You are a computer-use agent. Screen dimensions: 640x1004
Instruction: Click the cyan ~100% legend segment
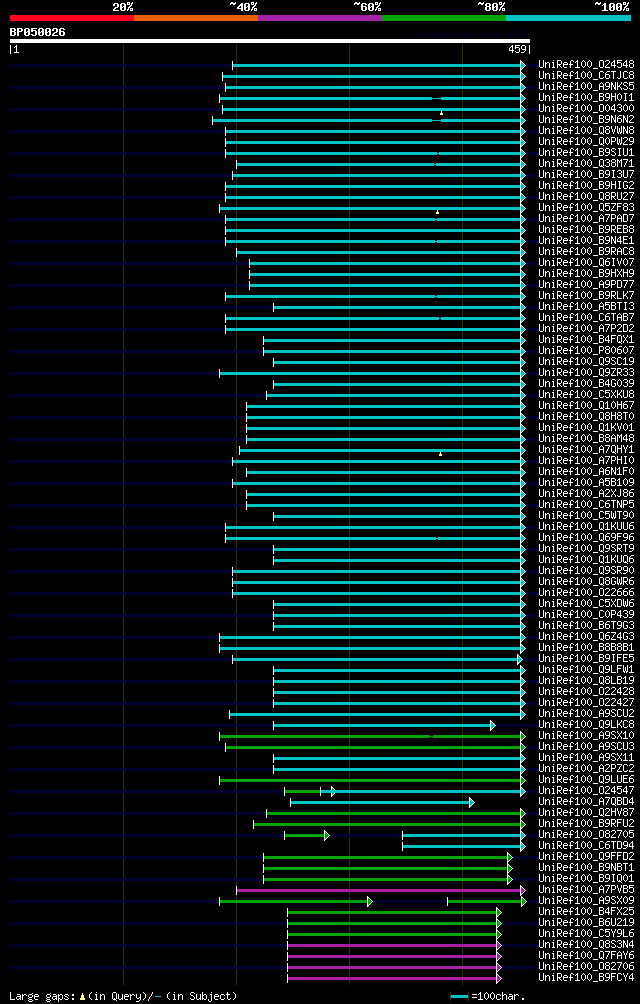pyautogui.click(x=568, y=18)
